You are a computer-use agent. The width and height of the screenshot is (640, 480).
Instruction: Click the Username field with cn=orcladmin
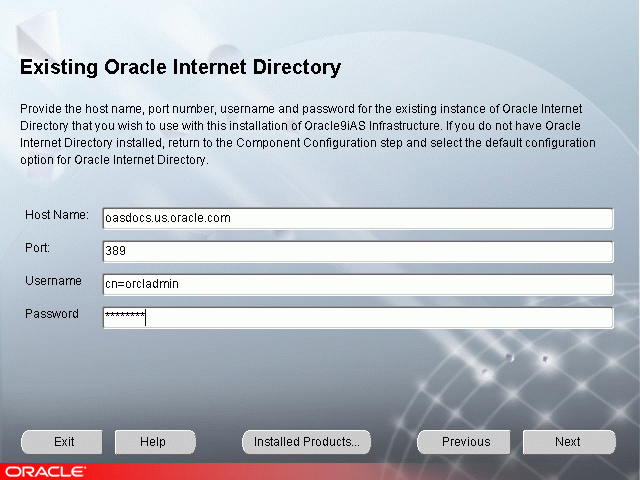358,284
